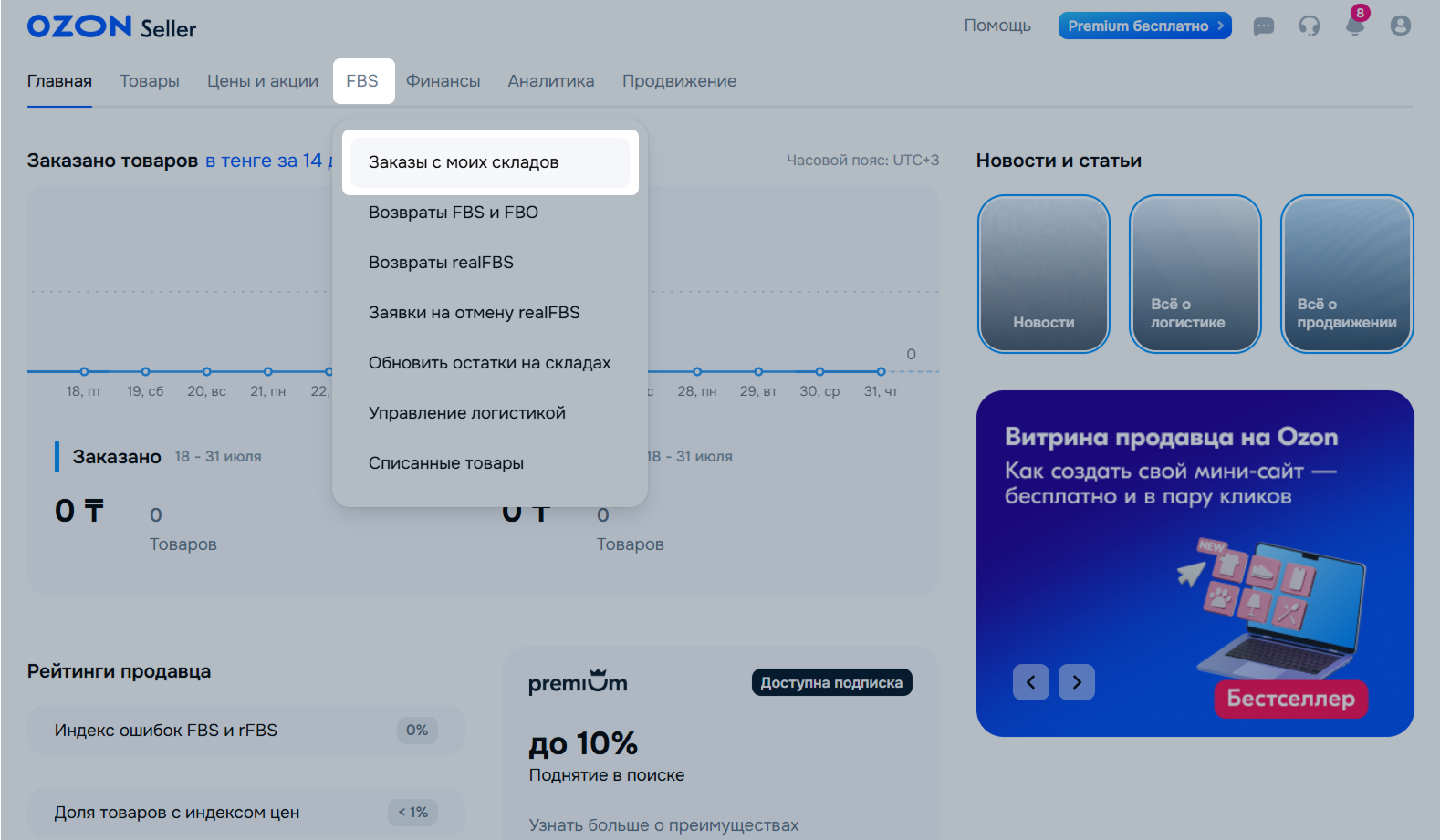Image resolution: width=1440 pixels, height=840 pixels.
Task: Open the Аналитика tab
Action: [x=551, y=81]
